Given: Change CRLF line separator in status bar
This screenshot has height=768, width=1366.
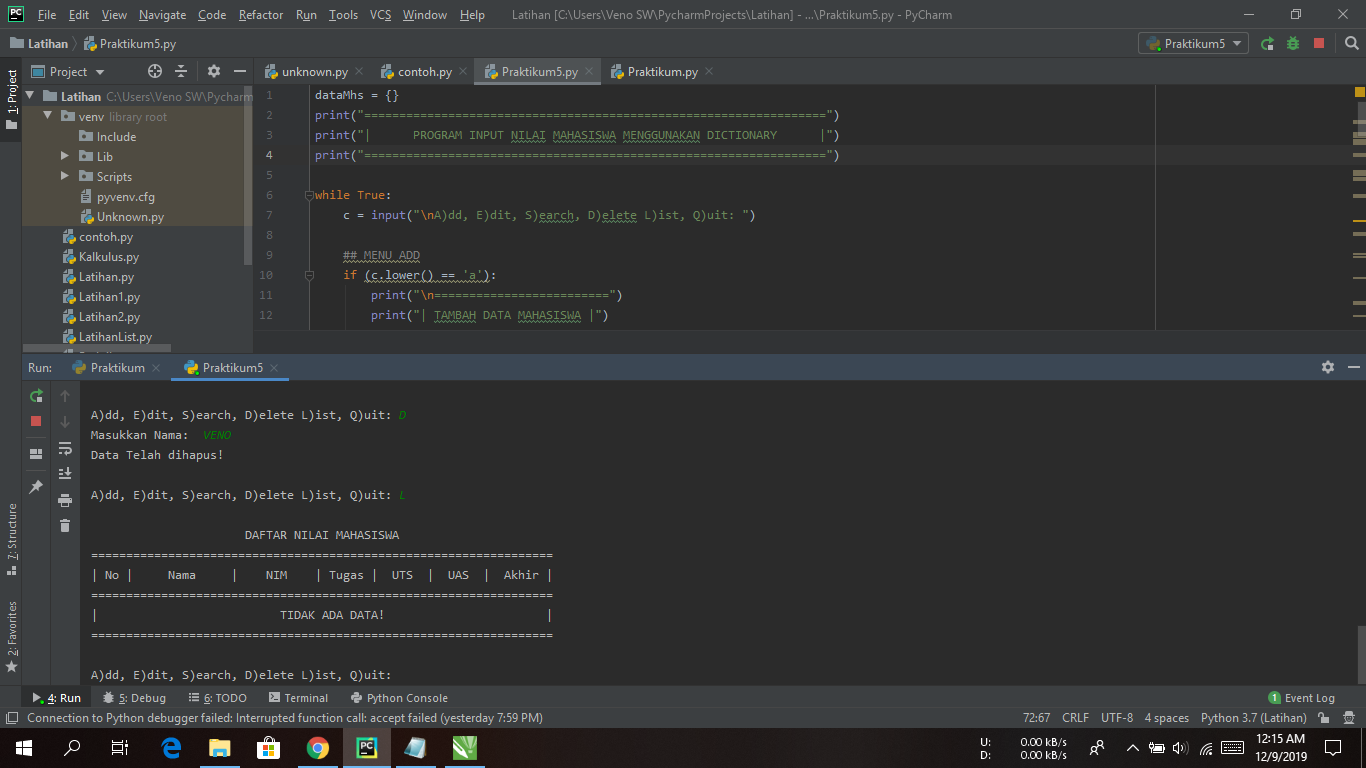Looking at the screenshot, I should (1076, 718).
